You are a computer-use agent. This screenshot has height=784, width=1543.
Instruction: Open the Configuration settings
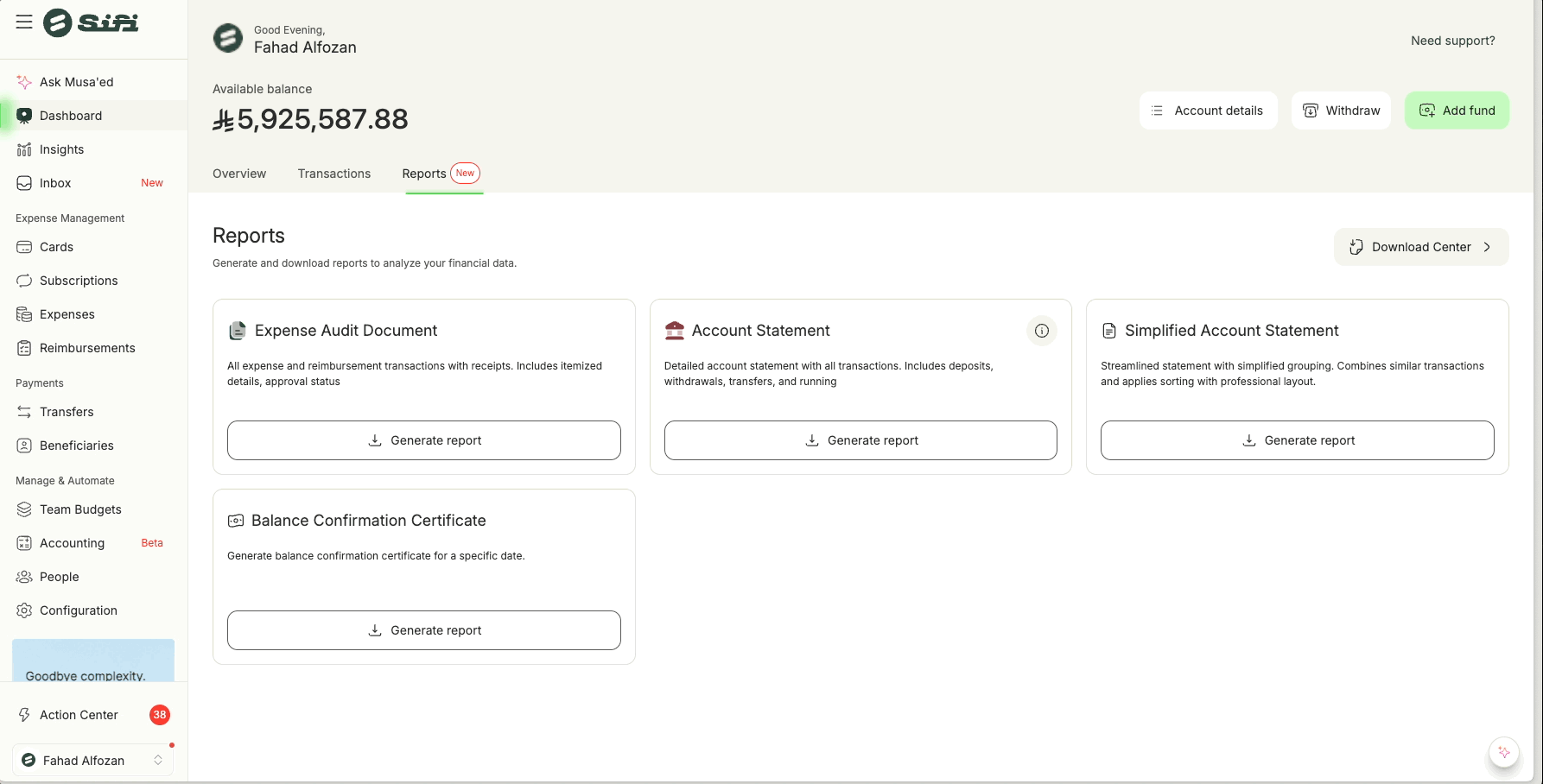tap(78, 610)
